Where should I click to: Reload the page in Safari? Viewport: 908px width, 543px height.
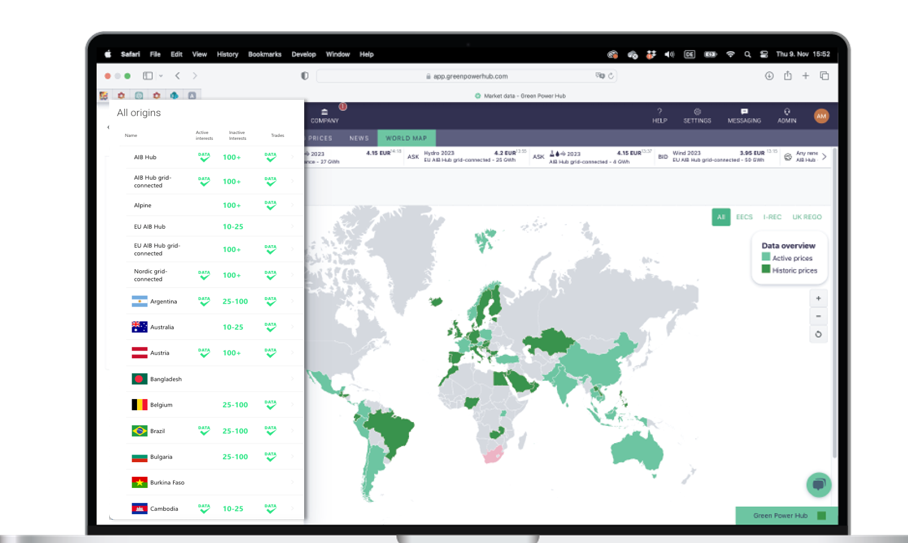611,76
